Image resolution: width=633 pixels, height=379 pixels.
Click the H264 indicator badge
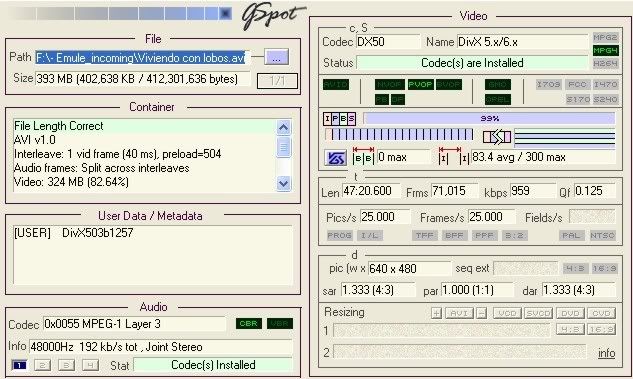(605, 63)
